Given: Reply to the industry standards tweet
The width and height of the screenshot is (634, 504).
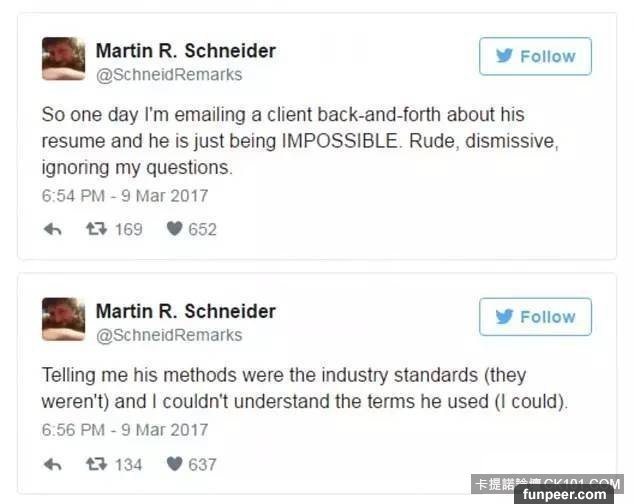Looking at the screenshot, I should point(53,464).
